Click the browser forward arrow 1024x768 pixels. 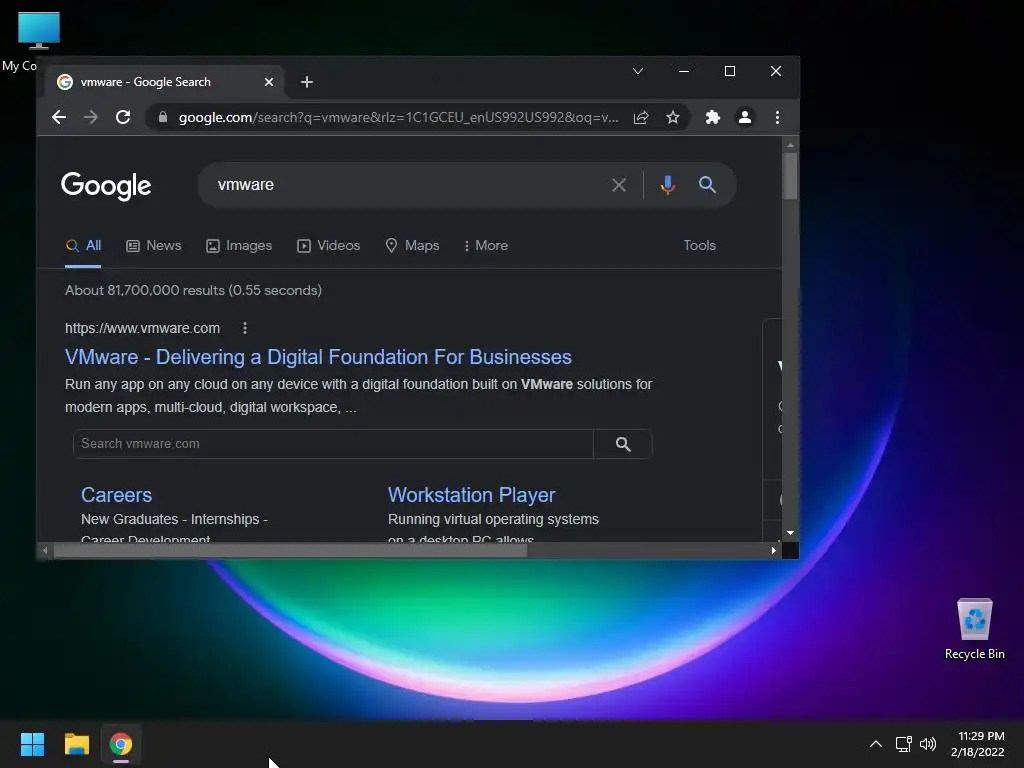[91, 118]
